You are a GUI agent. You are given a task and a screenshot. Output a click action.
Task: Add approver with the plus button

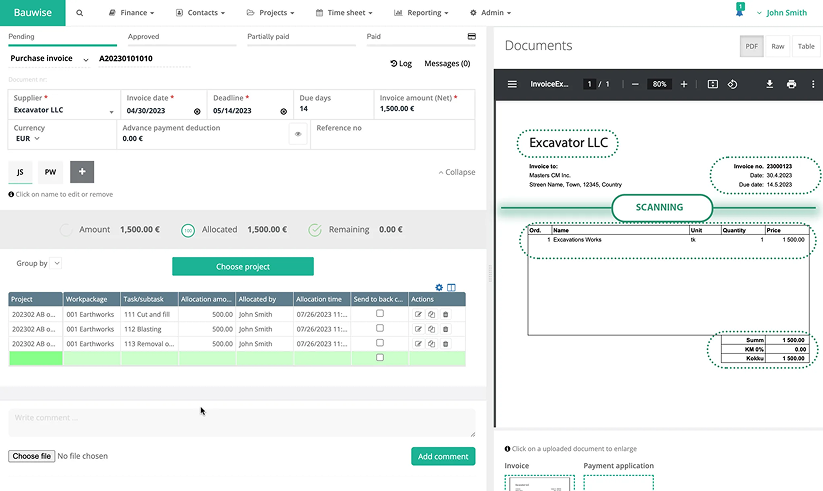tap(82, 172)
